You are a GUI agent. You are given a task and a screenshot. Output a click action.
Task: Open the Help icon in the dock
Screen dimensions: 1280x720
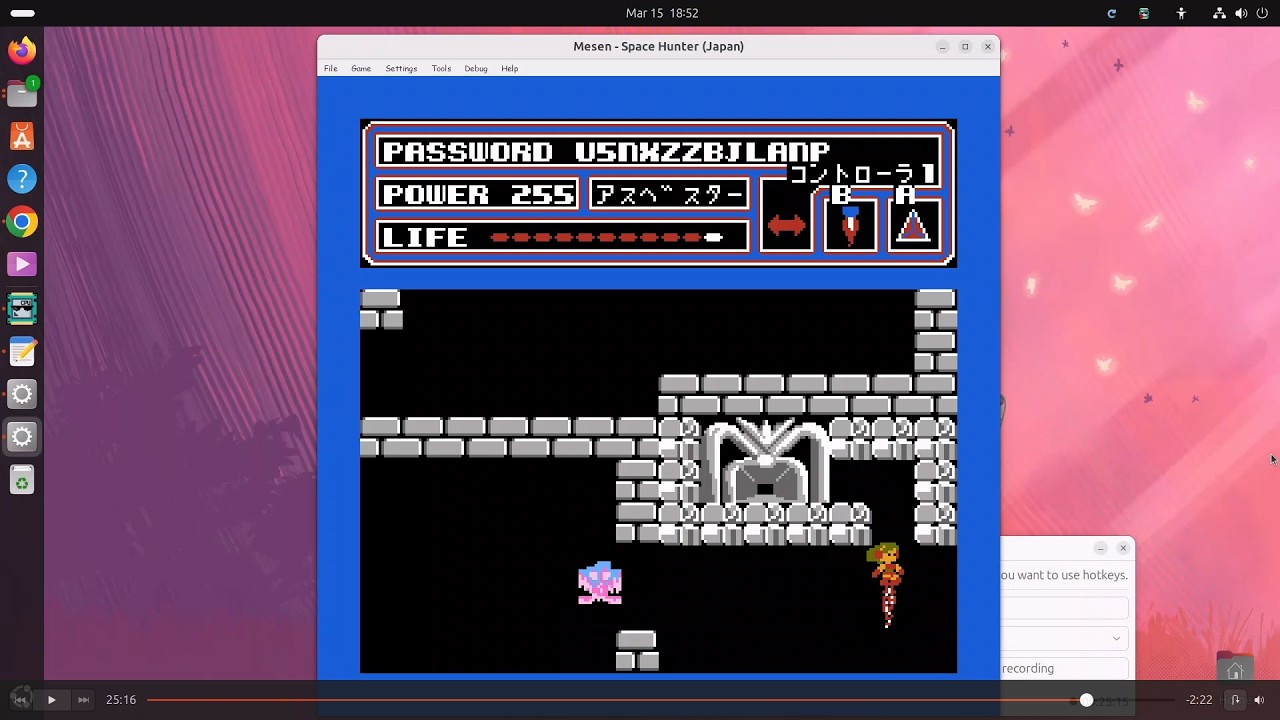[22, 179]
